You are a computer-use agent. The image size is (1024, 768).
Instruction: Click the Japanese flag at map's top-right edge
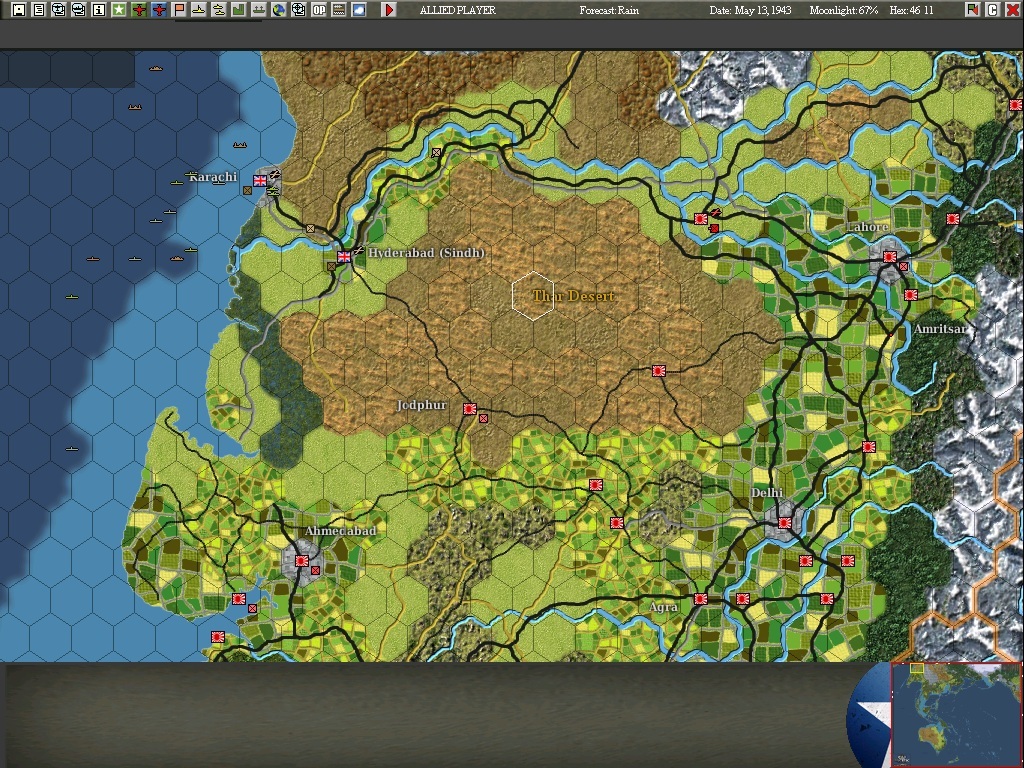[x=1016, y=104]
